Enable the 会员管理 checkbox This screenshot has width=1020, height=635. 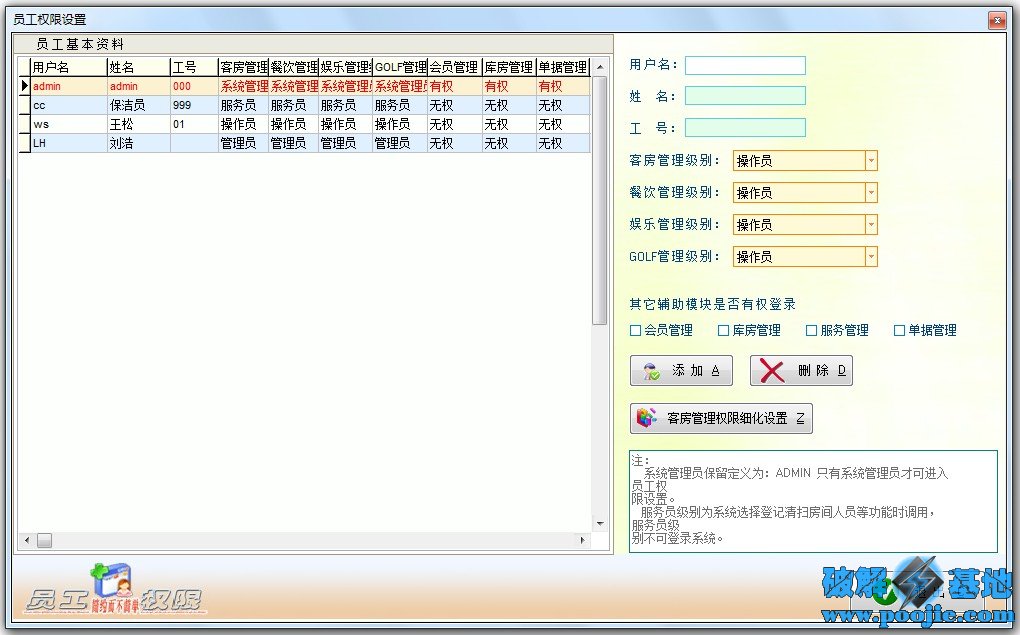click(x=635, y=331)
